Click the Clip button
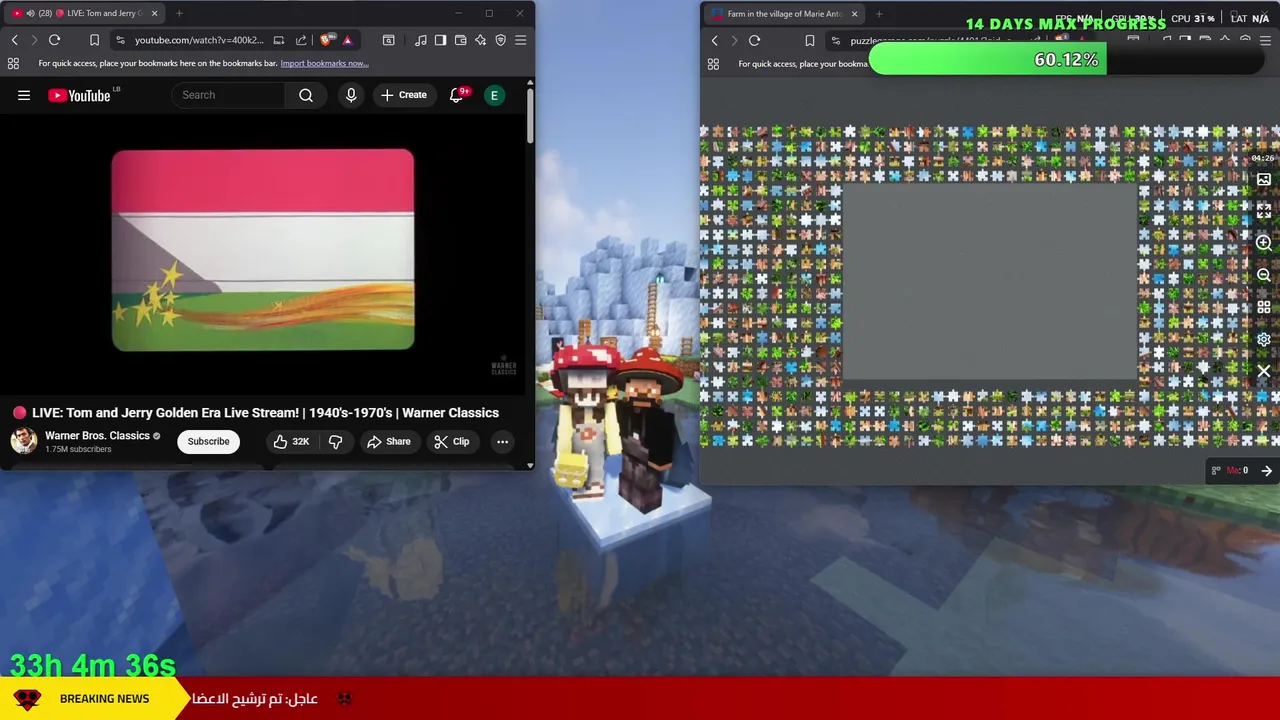 451,441
